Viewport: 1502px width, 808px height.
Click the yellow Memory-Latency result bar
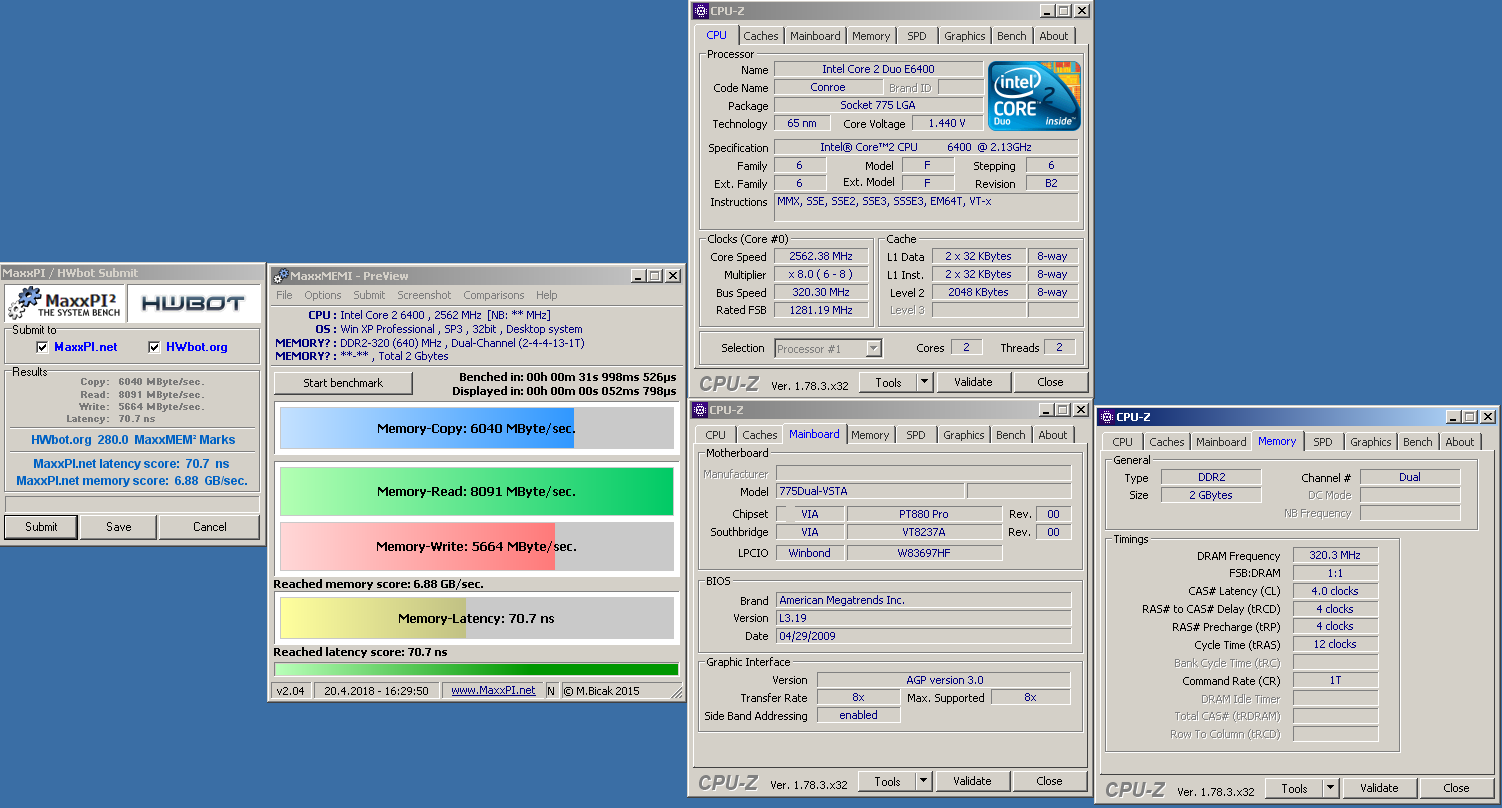click(373, 618)
